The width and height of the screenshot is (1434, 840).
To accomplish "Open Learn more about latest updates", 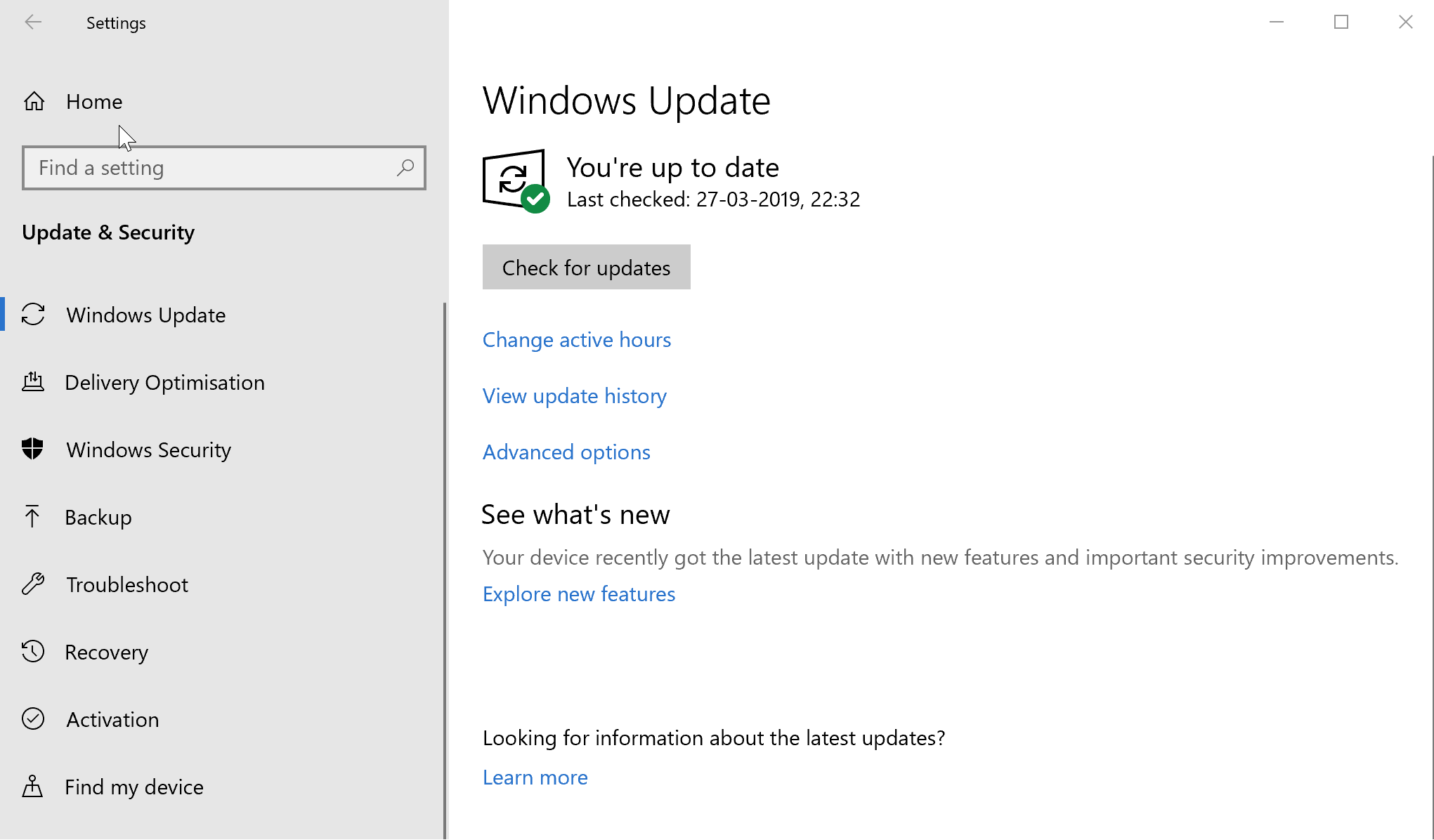I will point(535,776).
